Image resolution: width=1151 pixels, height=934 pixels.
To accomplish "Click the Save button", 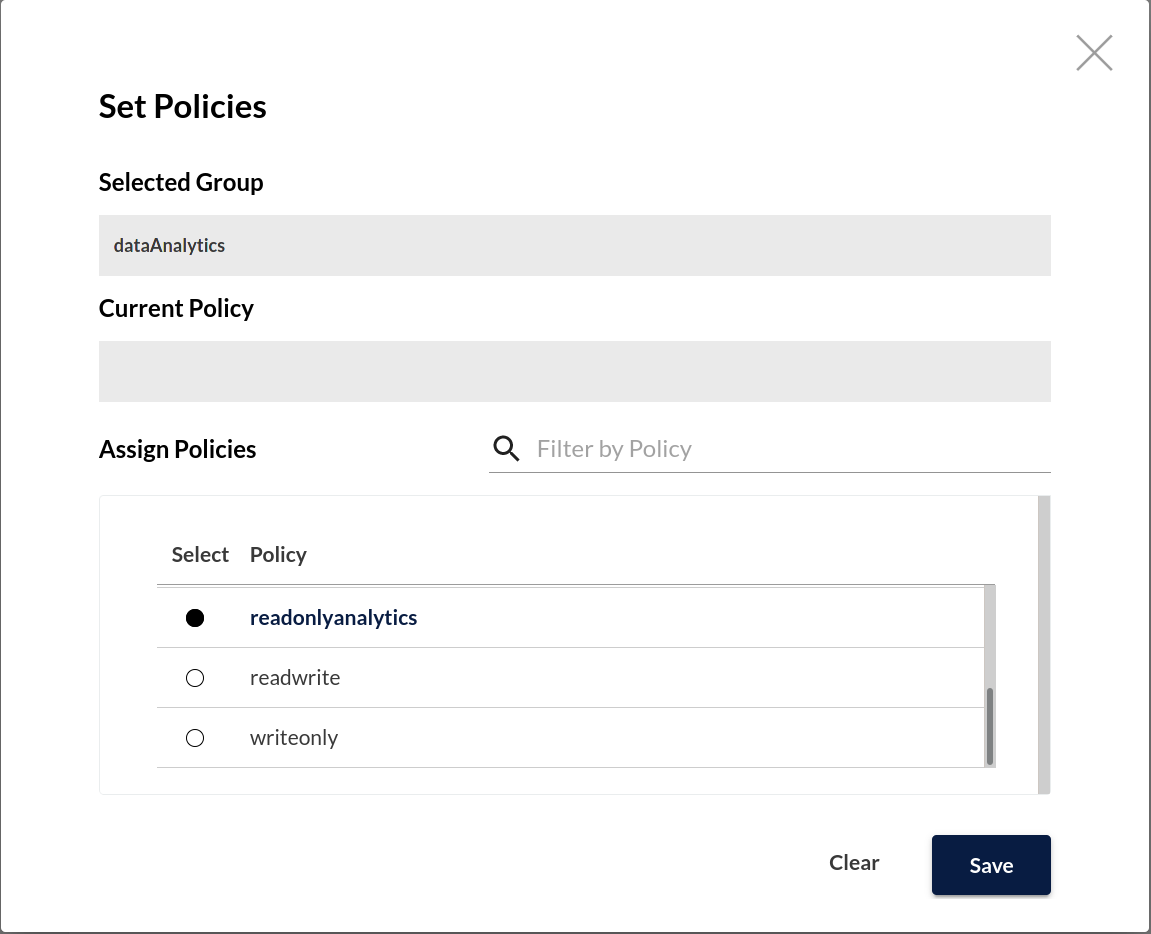I will click(x=991, y=864).
